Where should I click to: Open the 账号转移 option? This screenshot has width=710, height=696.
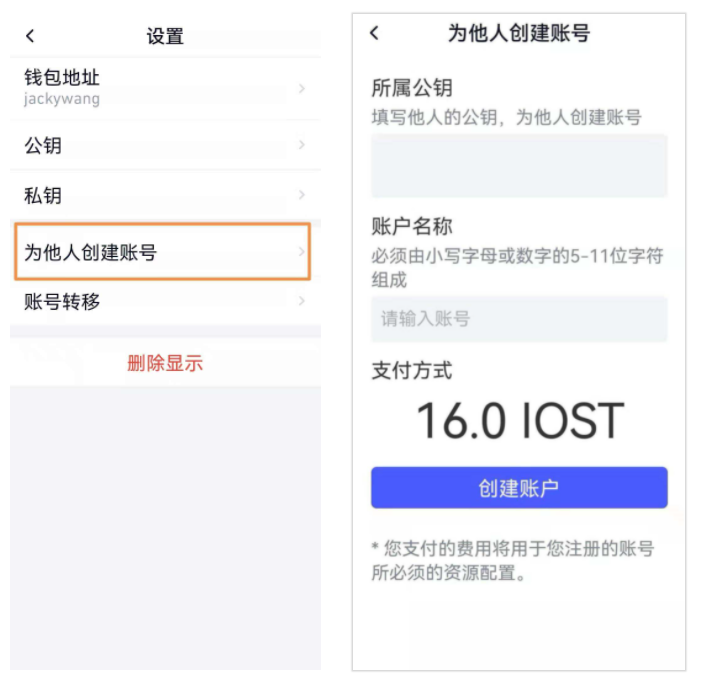click(165, 301)
